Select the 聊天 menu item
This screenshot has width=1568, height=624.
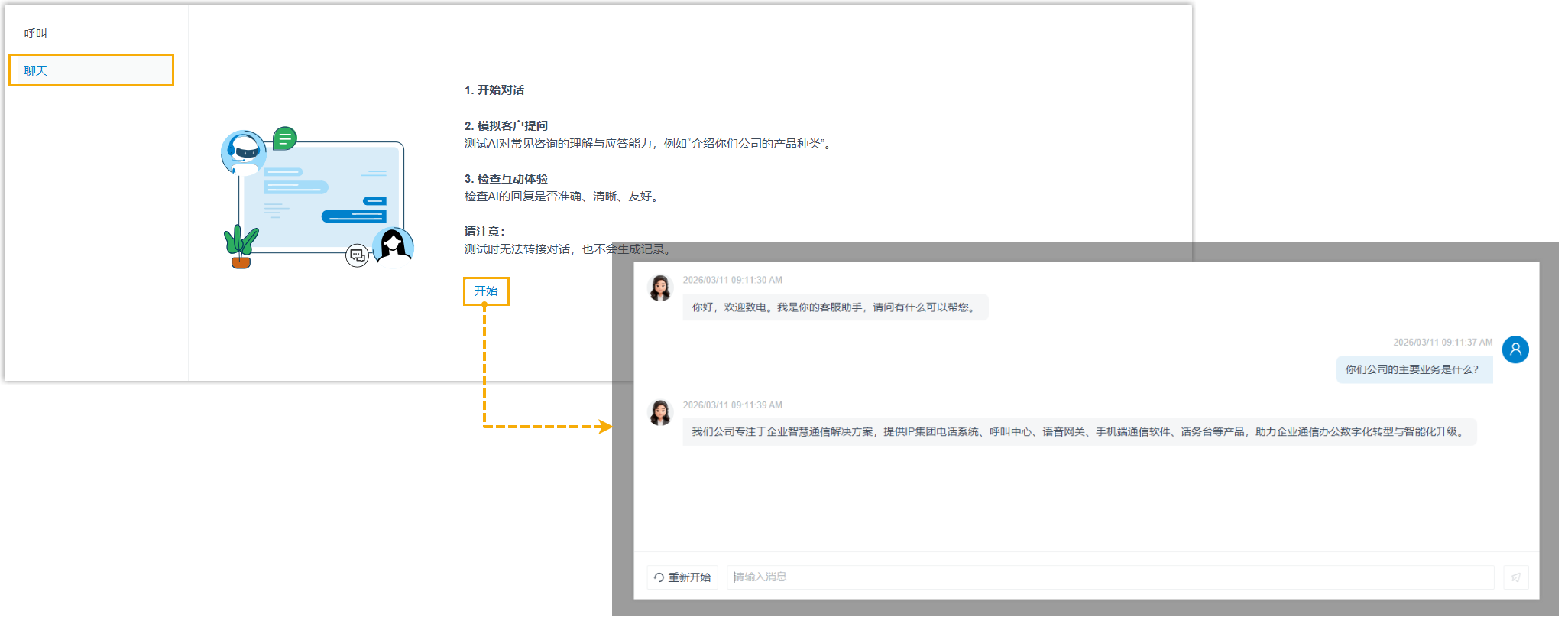coord(36,70)
